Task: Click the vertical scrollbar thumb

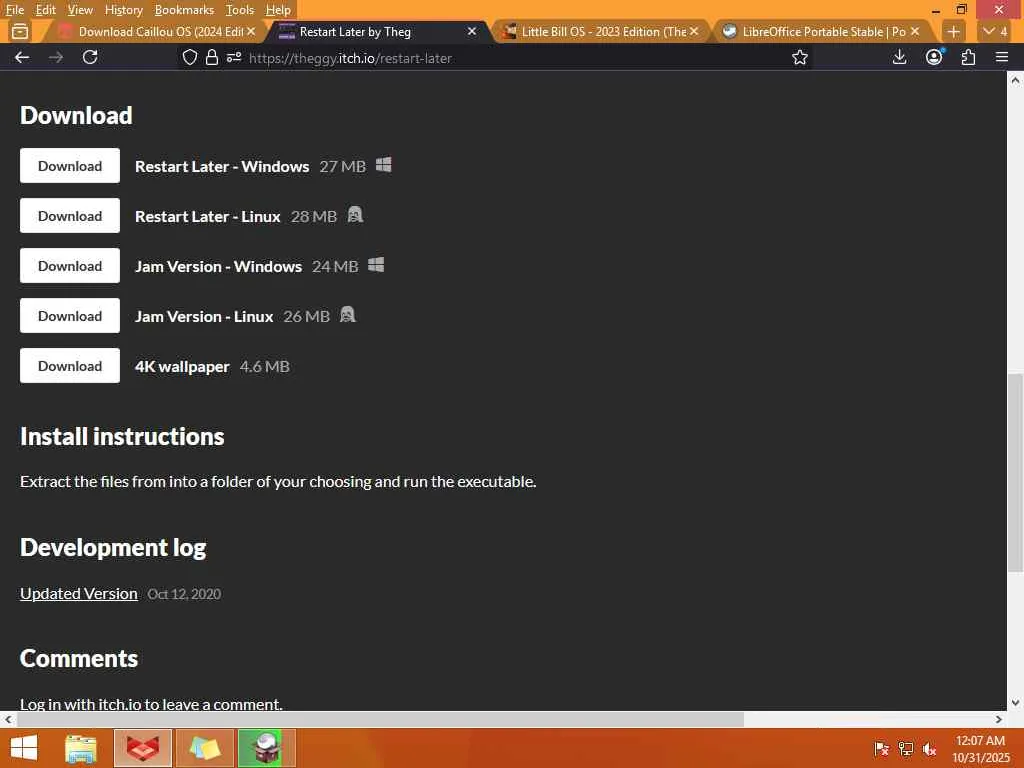Action: [1015, 473]
